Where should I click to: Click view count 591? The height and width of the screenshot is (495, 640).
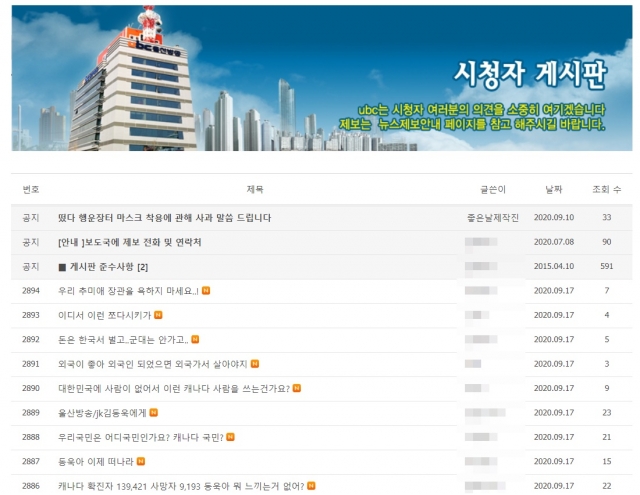(607, 266)
